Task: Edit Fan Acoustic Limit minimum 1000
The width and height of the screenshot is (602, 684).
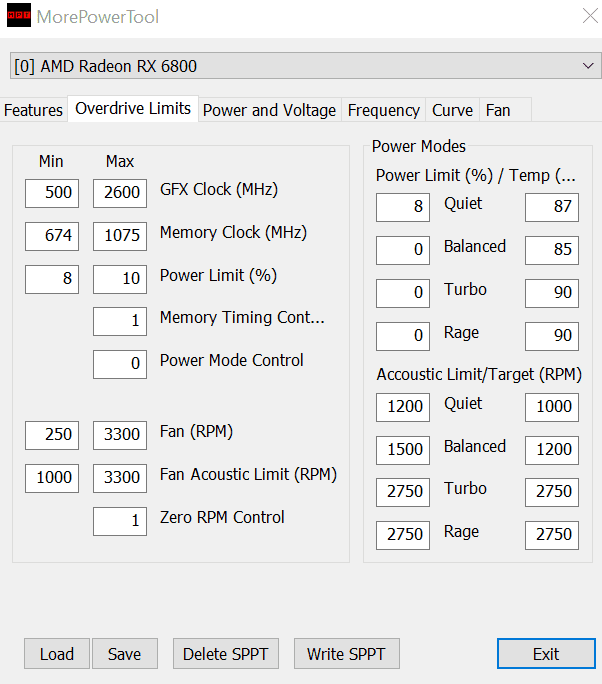Action: coord(52,478)
